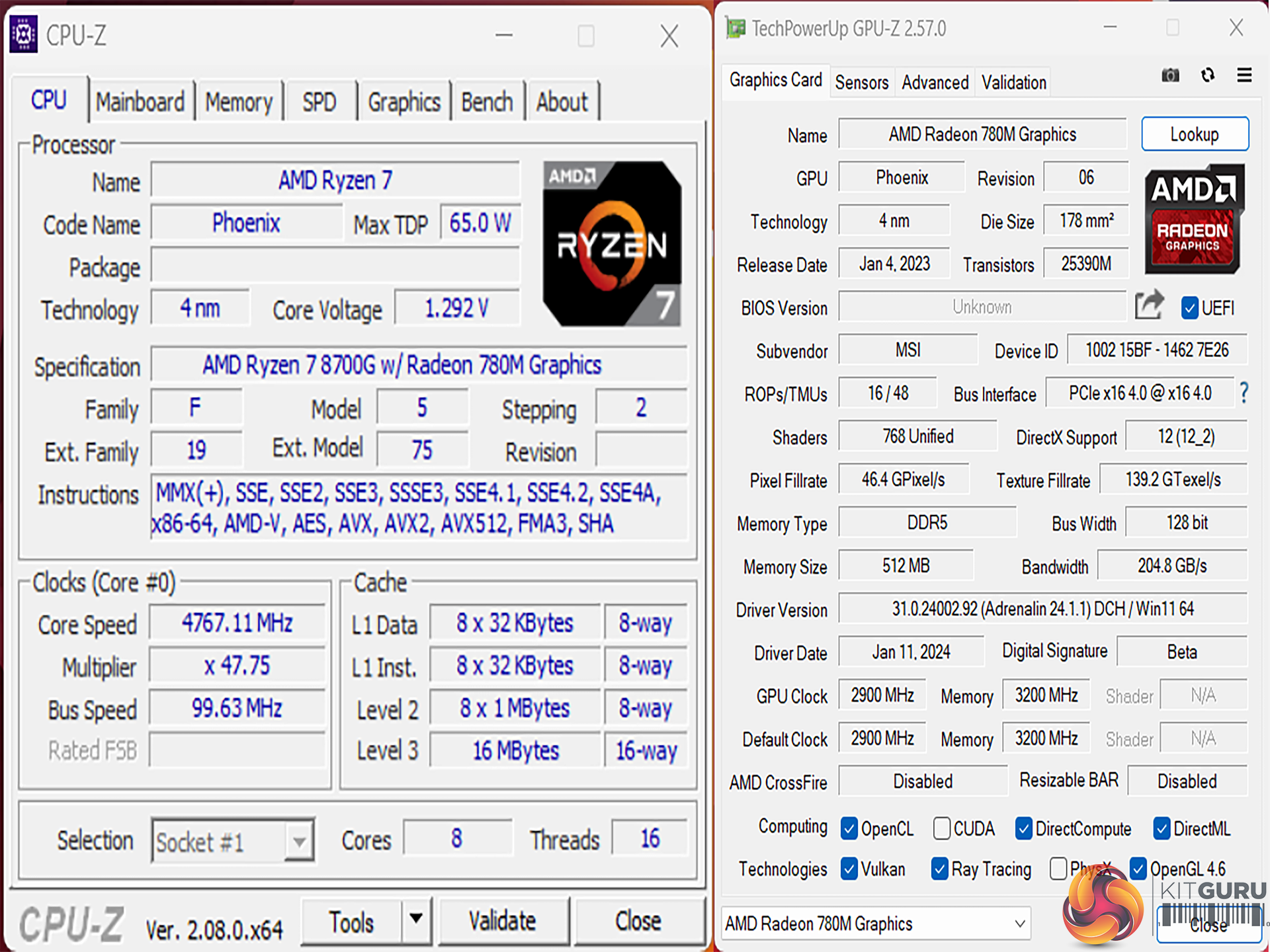Toggle the UEFI checkbox
The height and width of the screenshot is (952, 1270).
pyautogui.click(x=1189, y=308)
